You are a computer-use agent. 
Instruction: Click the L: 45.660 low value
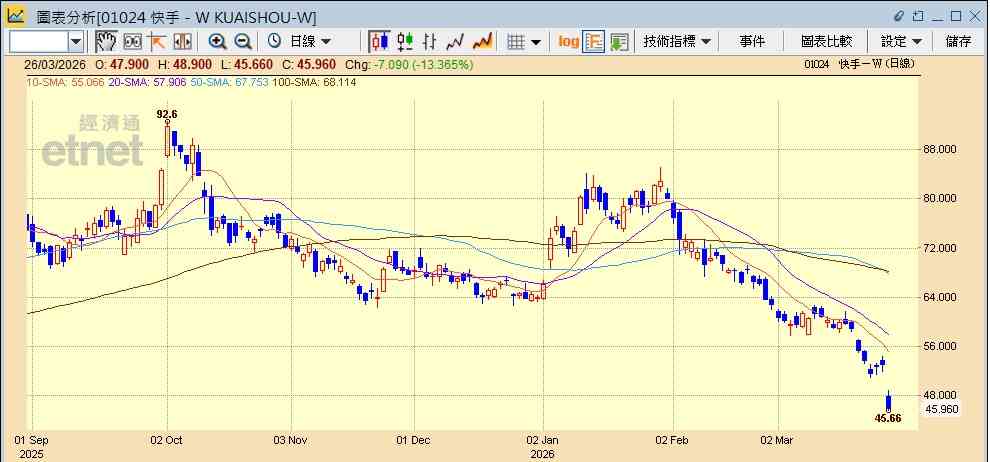(x=246, y=64)
